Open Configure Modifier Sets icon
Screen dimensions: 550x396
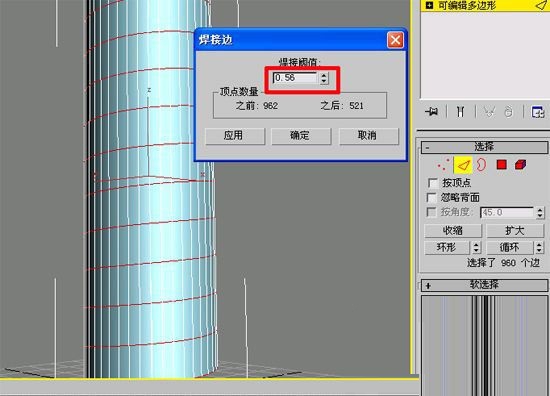[538, 112]
